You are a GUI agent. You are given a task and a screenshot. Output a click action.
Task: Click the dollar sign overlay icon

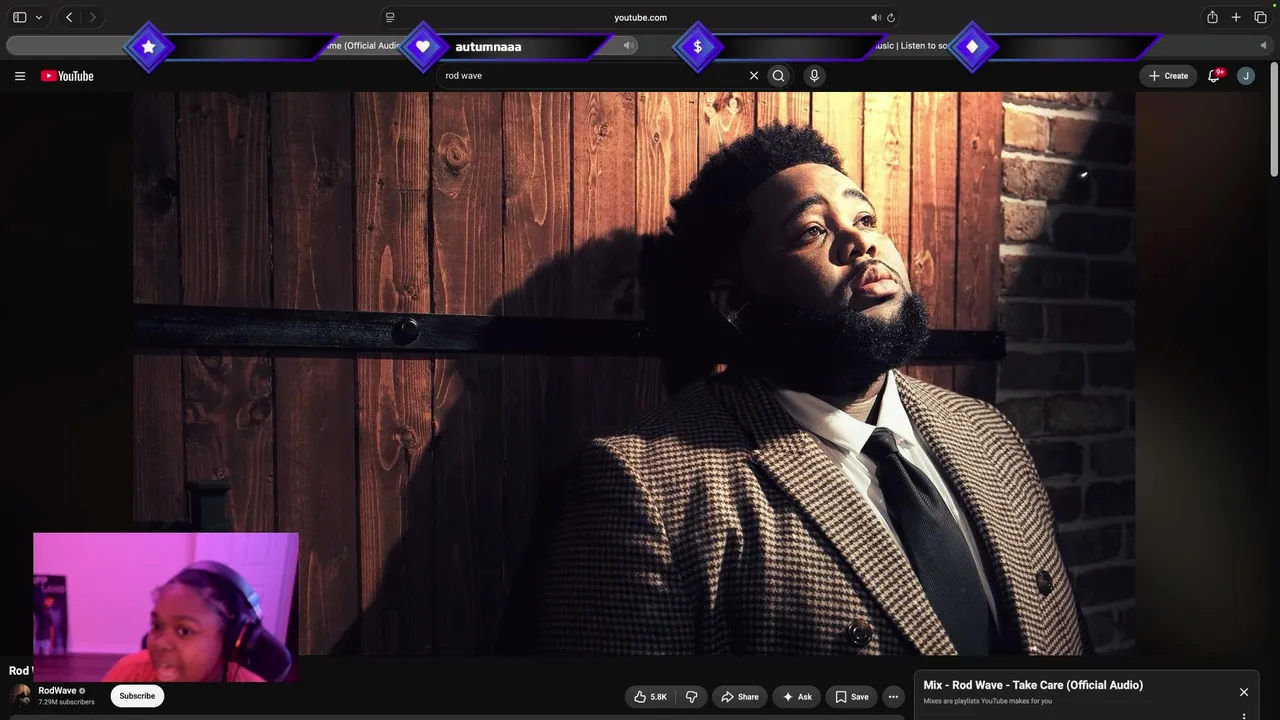pos(697,47)
